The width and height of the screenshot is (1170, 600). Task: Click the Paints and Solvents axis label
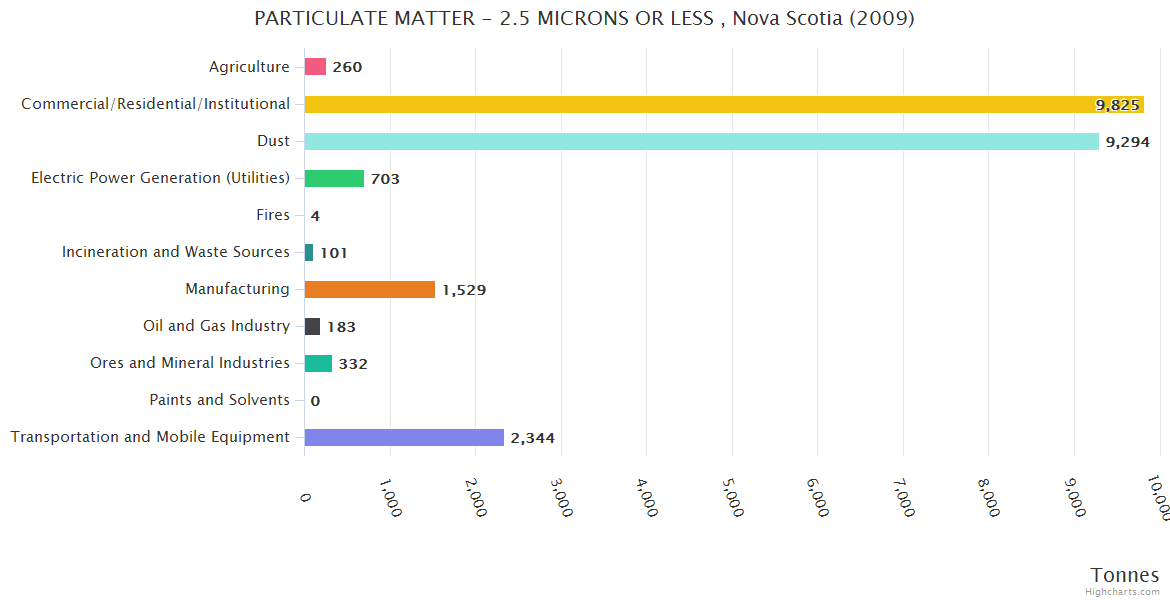[x=219, y=400]
